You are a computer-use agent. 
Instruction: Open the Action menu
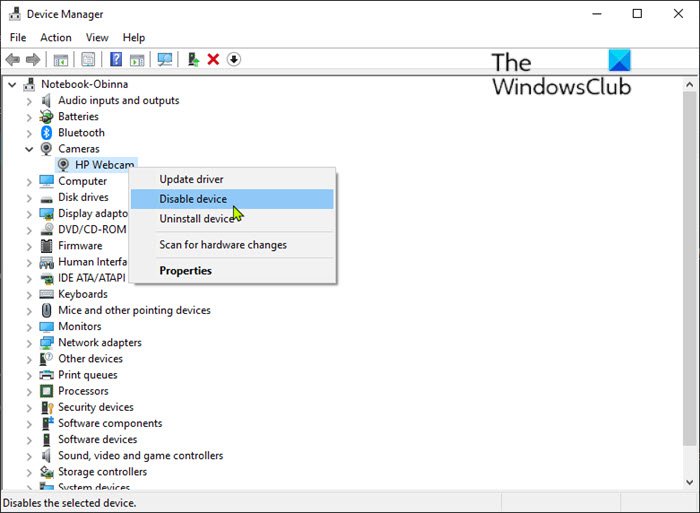(x=56, y=38)
